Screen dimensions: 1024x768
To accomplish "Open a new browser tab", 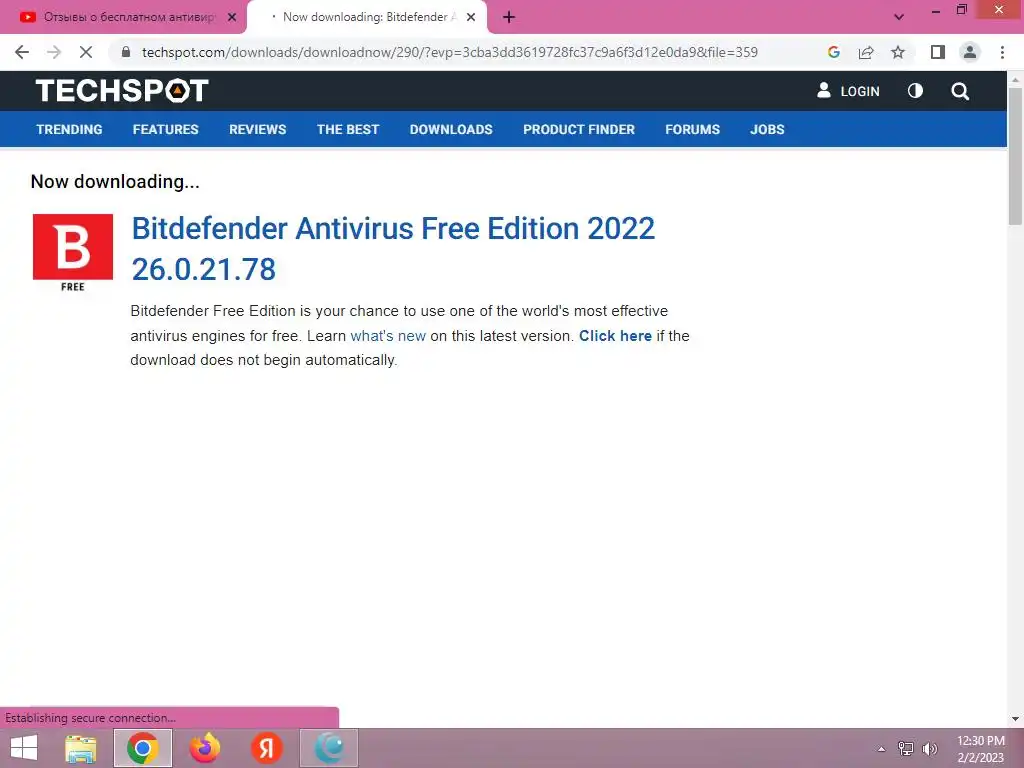I will 509,17.
